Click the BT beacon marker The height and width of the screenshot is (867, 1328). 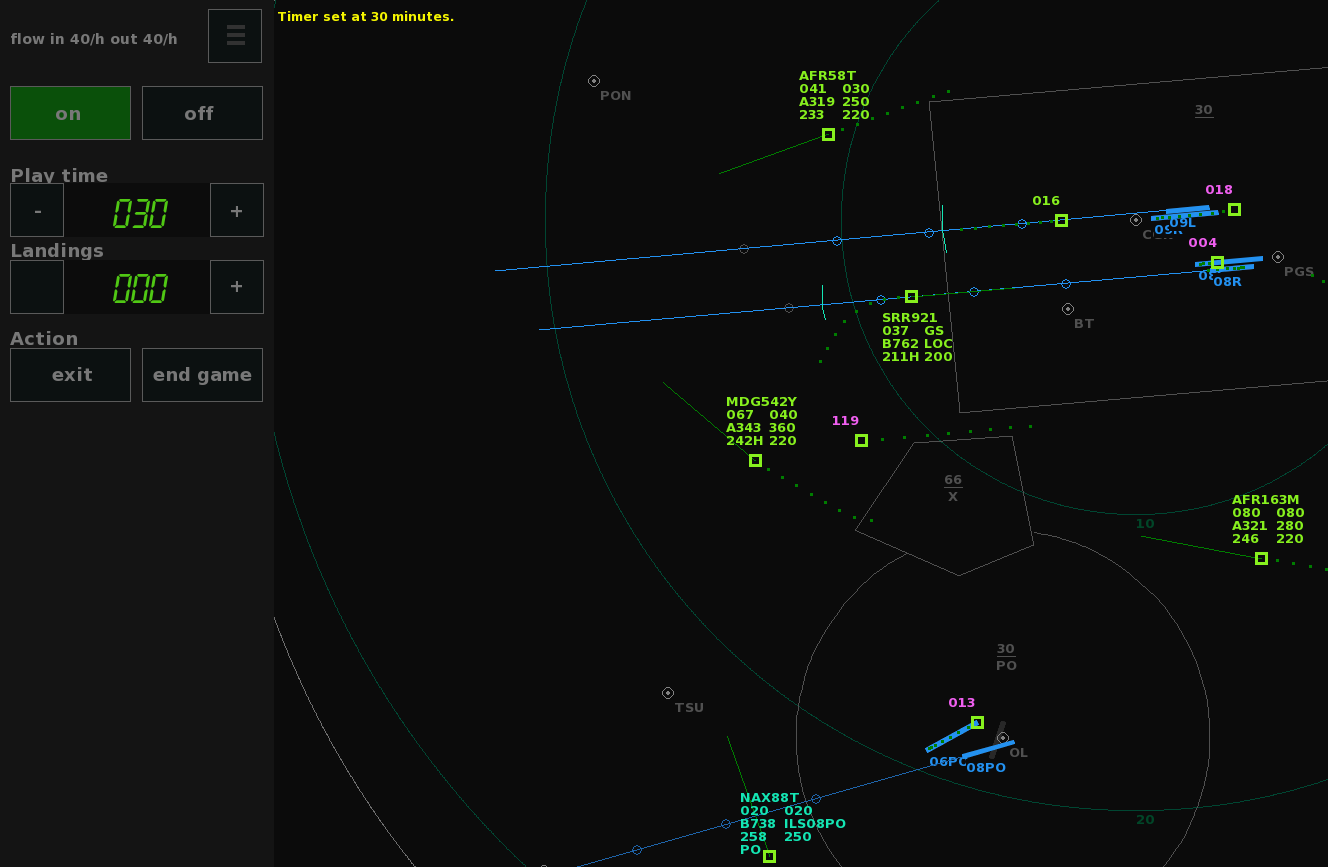(x=1068, y=309)
